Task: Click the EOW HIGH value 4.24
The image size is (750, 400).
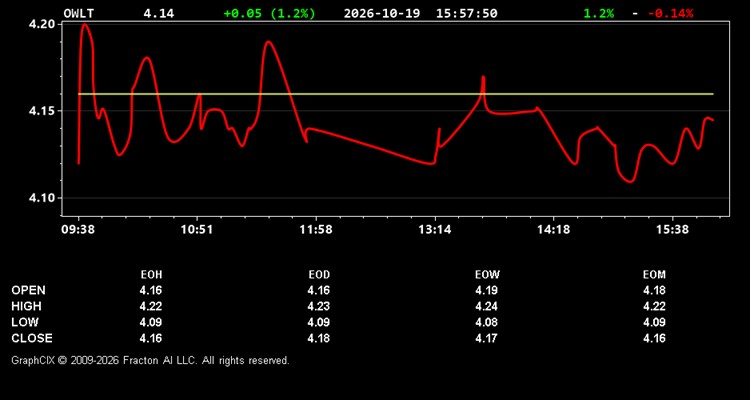Action: point(486,306)
